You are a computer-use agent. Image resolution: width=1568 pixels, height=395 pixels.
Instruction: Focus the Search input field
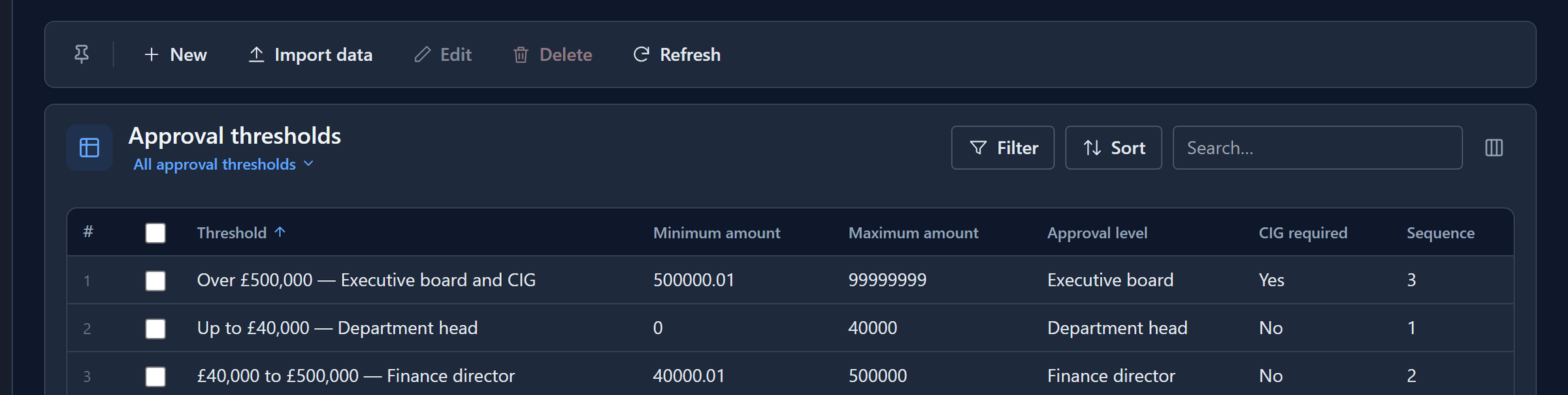click(x=1317, y=148)
